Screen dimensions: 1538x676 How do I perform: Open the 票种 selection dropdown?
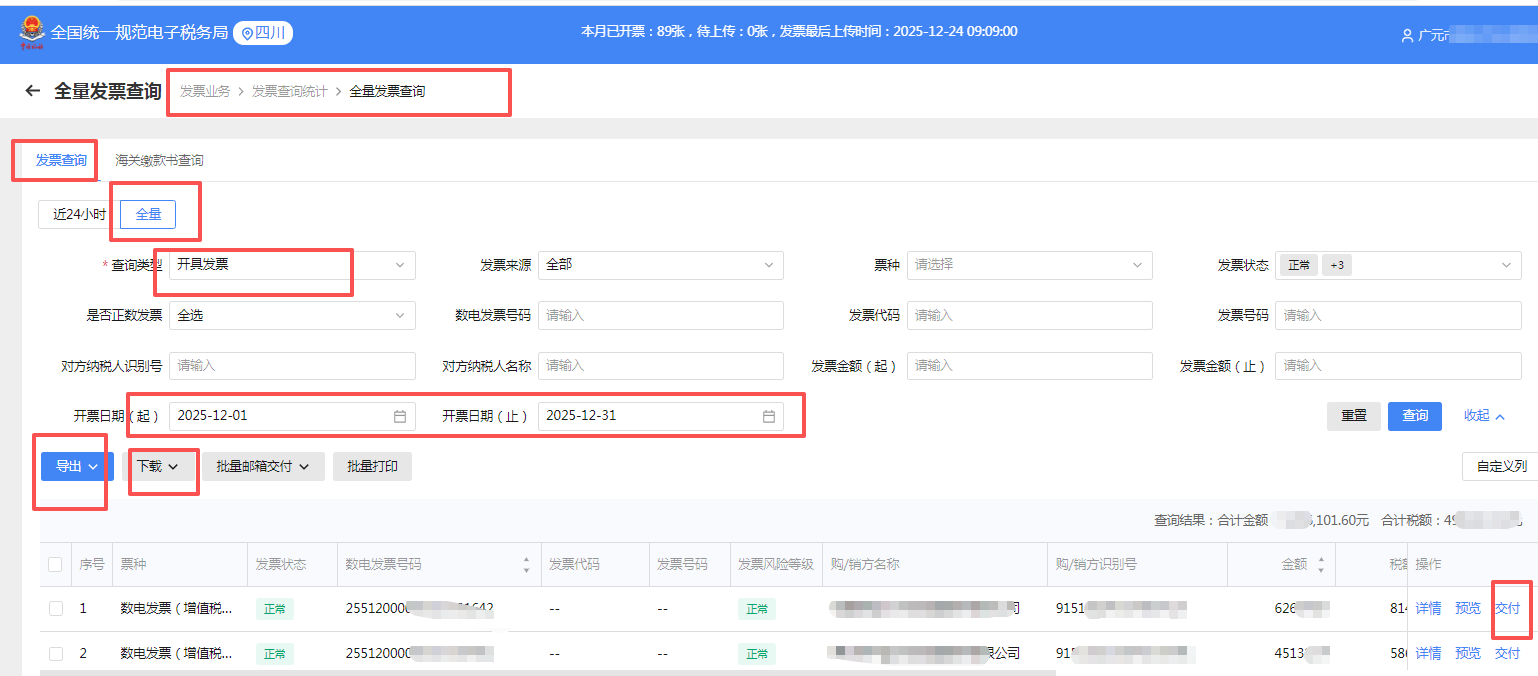[1029, 265]
